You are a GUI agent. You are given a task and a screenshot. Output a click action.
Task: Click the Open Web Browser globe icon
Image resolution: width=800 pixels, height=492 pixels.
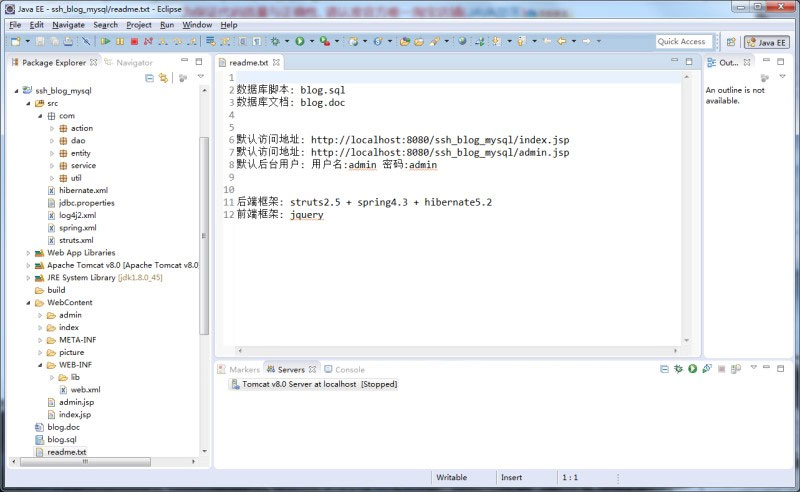[462, 41]
